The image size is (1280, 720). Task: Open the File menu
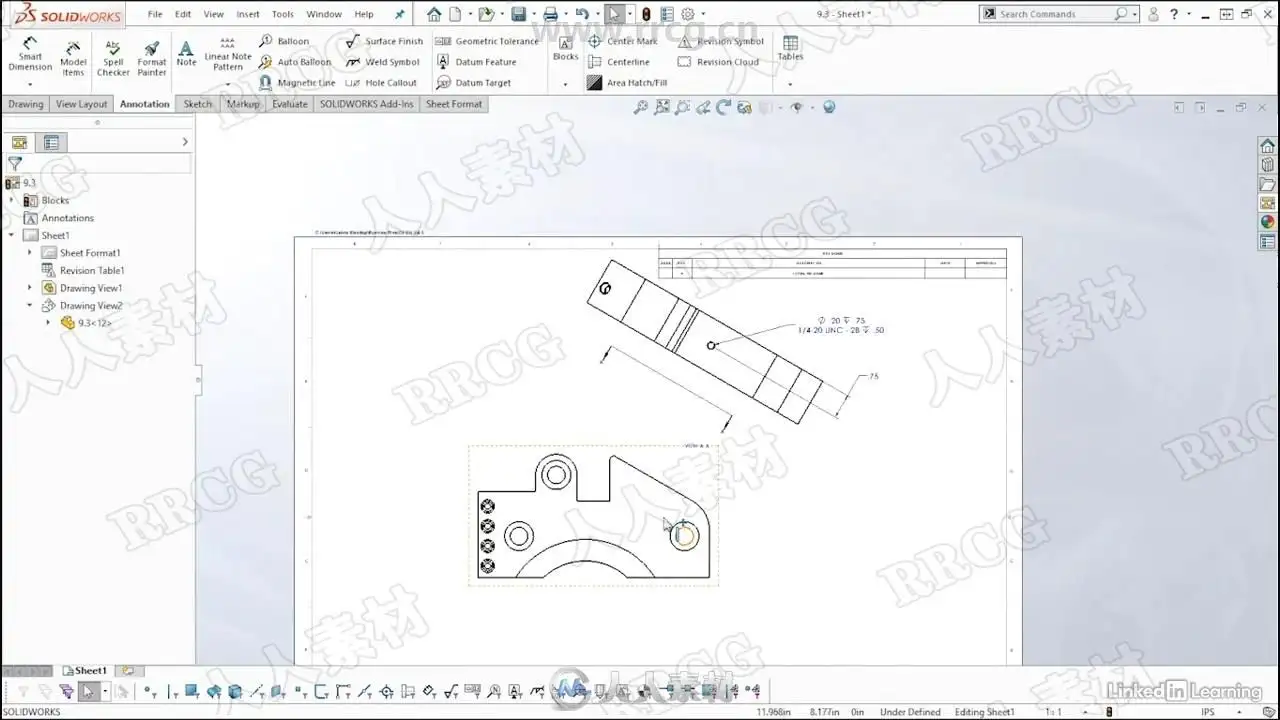tap(155, 14)
